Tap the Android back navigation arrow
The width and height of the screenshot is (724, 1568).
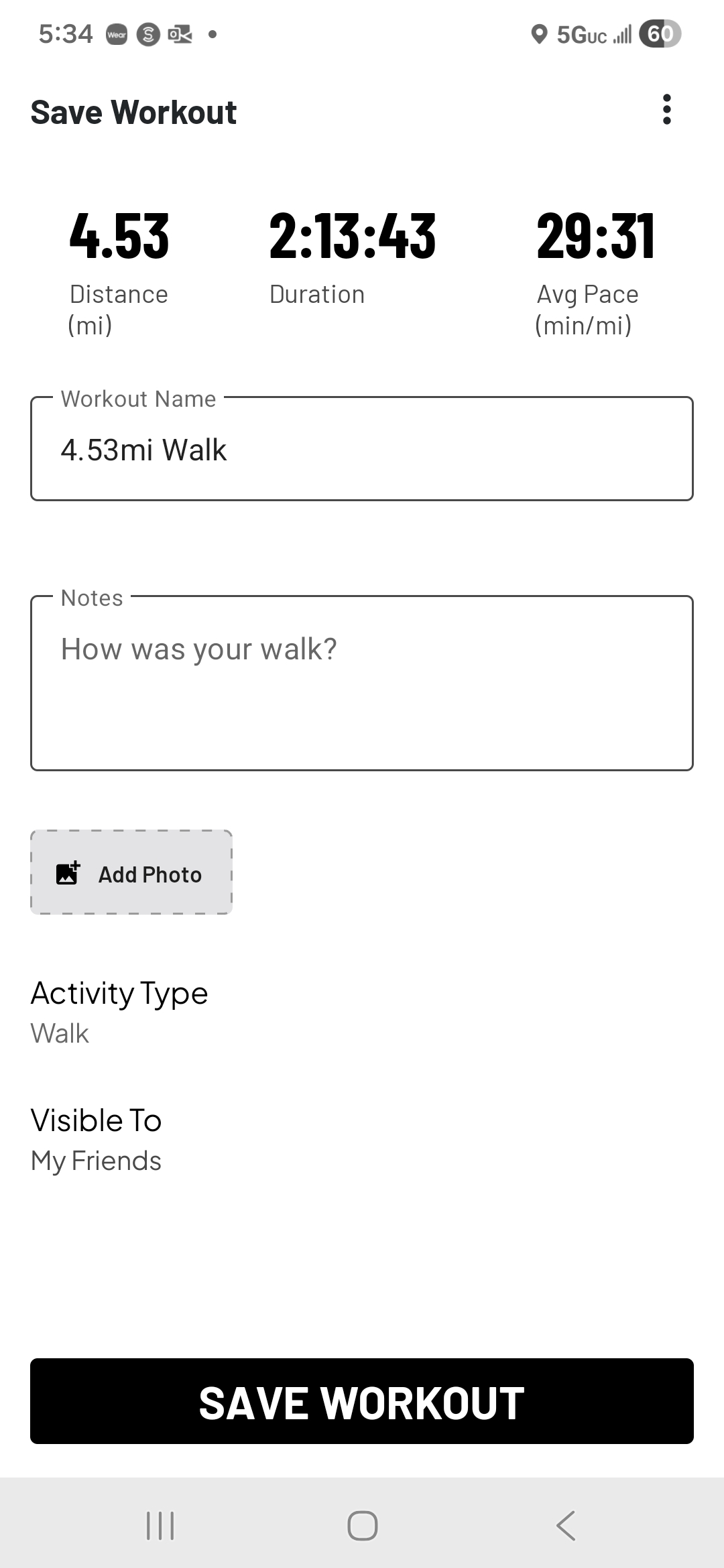point(566,1526)
